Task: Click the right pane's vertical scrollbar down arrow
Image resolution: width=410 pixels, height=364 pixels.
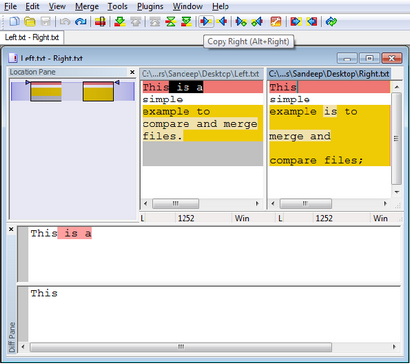Action: [396, 192]
